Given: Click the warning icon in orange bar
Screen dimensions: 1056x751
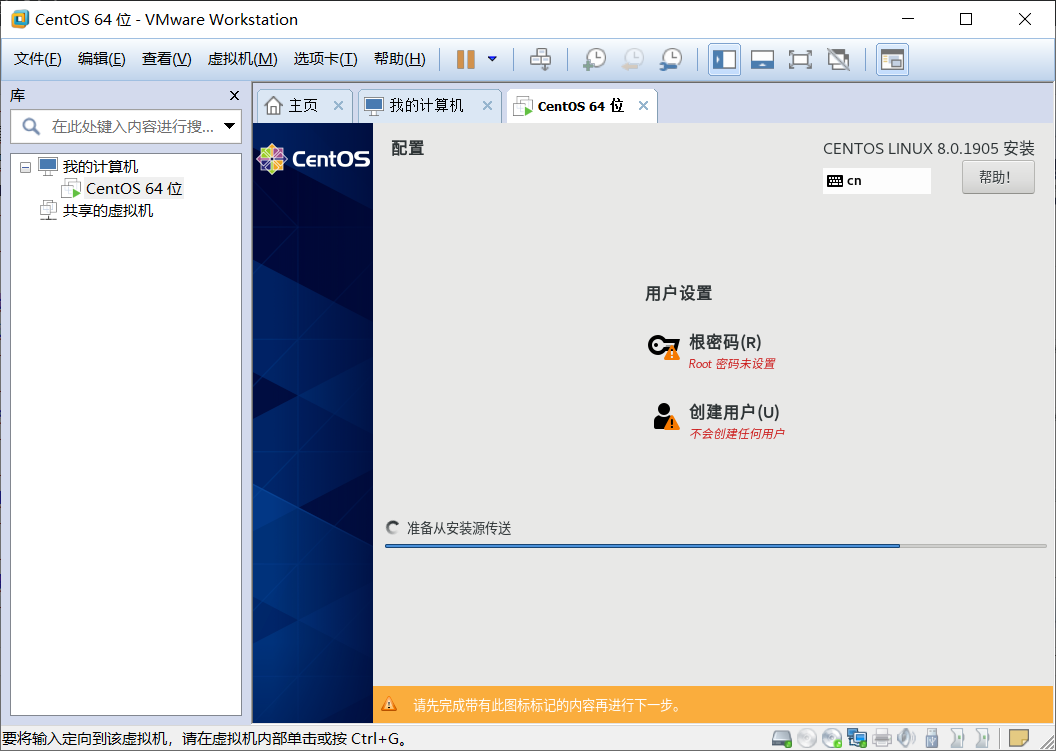Looking at the screenshot, I should pos(389,705).
